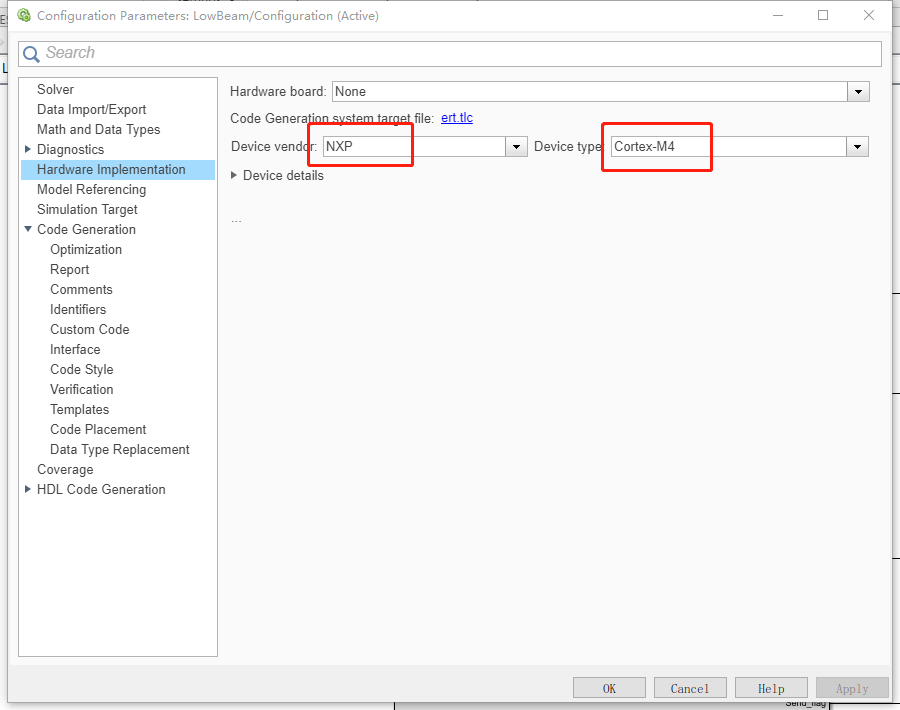Click the Cancel button
The height and width of the screenshot is (710, 900).
tap(690, 688)
